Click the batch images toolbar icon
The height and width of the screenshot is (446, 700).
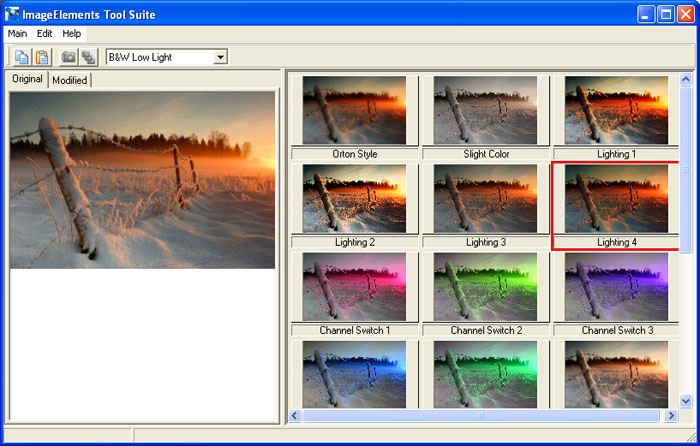pos(88,57)
